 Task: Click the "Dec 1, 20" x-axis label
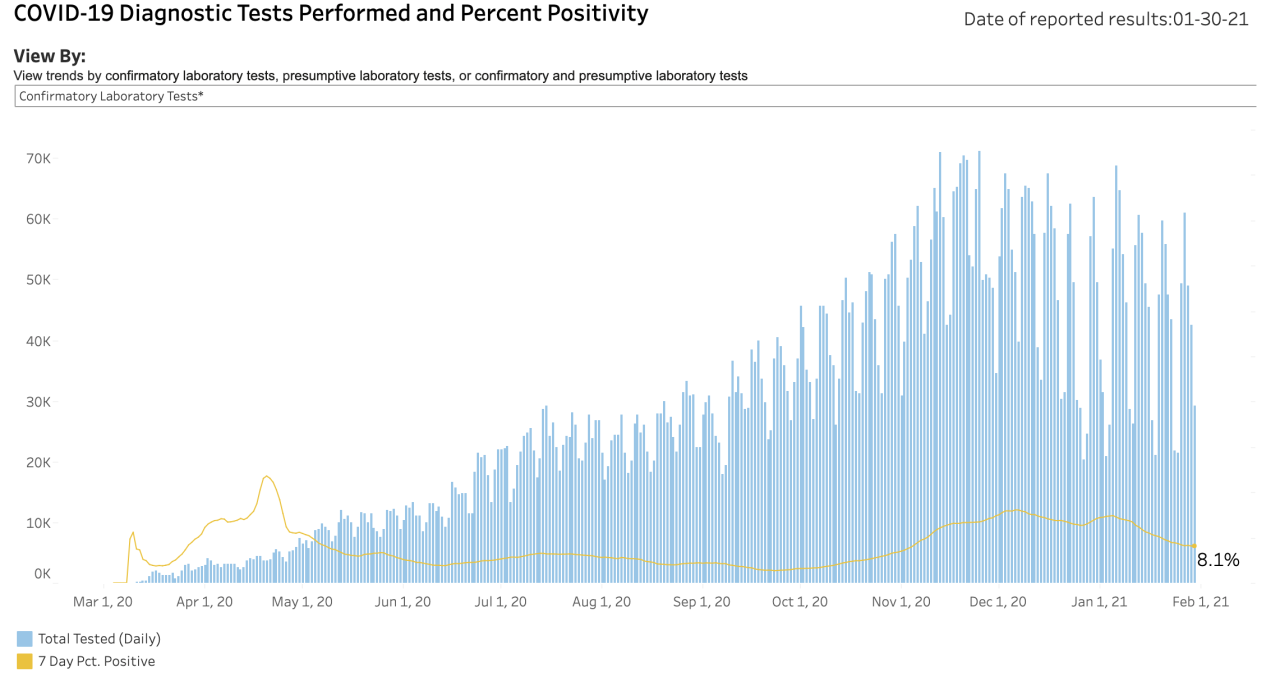tap(996, 602)
